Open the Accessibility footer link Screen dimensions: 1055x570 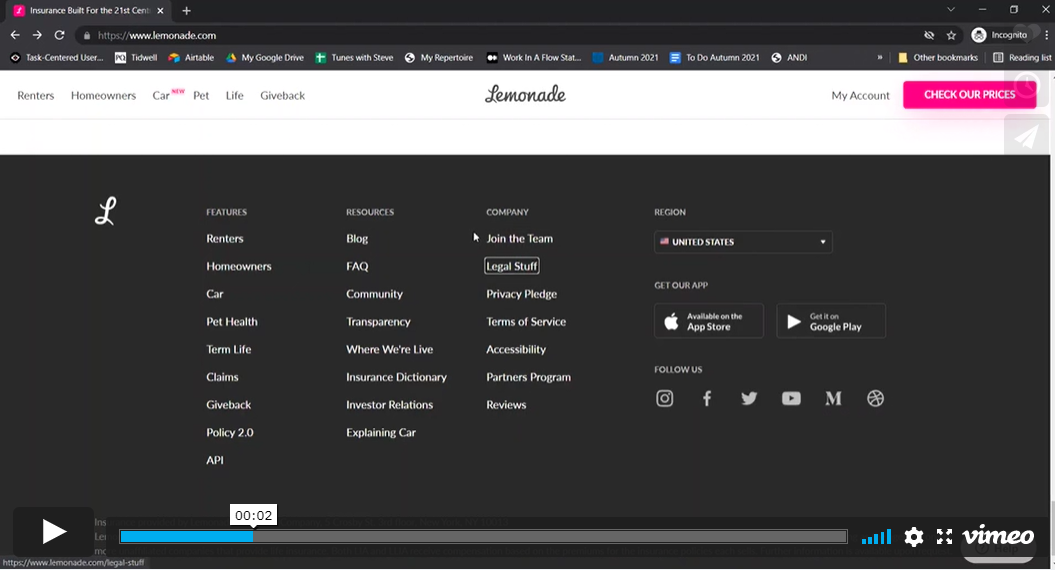tap(516, 349)
